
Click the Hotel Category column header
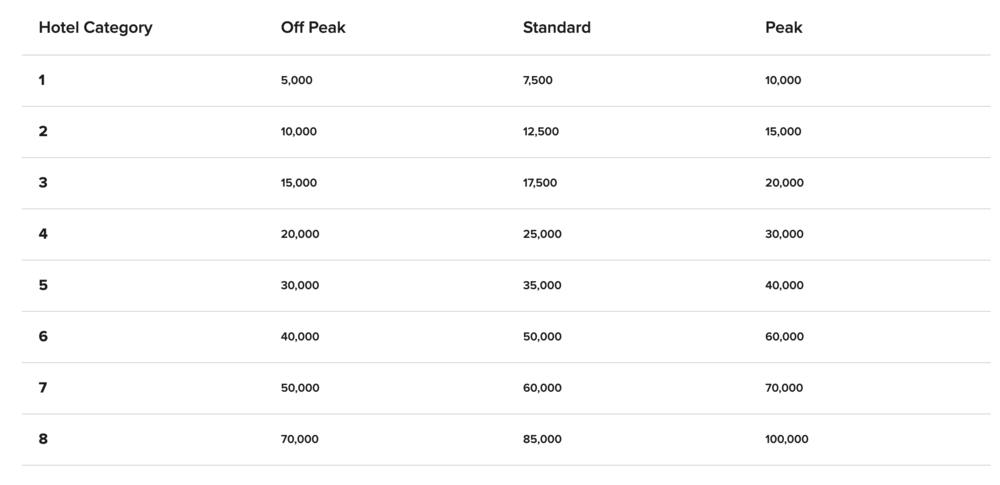pyautogui.click(x=95, y=28)
